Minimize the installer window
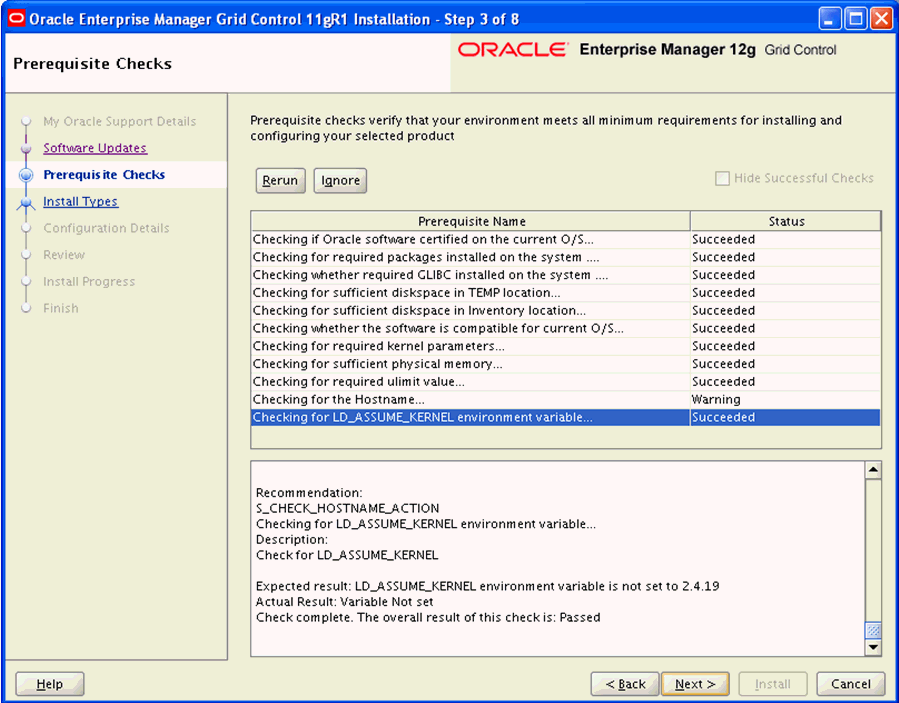The width and height of the screenshot is (899, 703). (x=829, y=19)
